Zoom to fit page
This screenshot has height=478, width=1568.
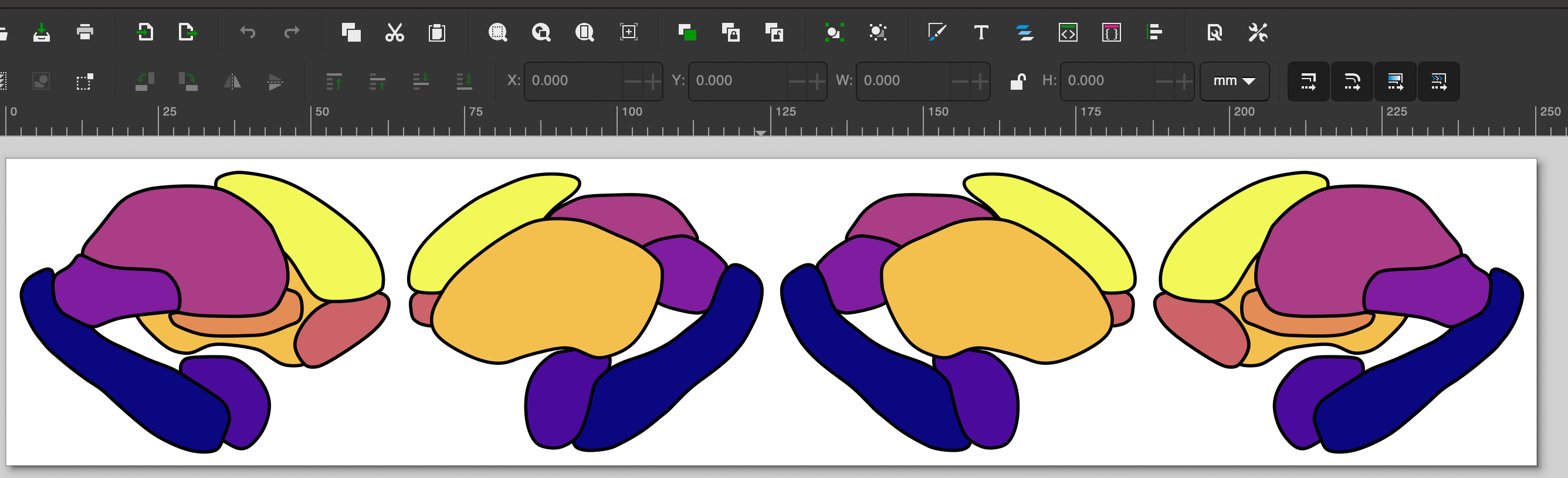point(584,32)
